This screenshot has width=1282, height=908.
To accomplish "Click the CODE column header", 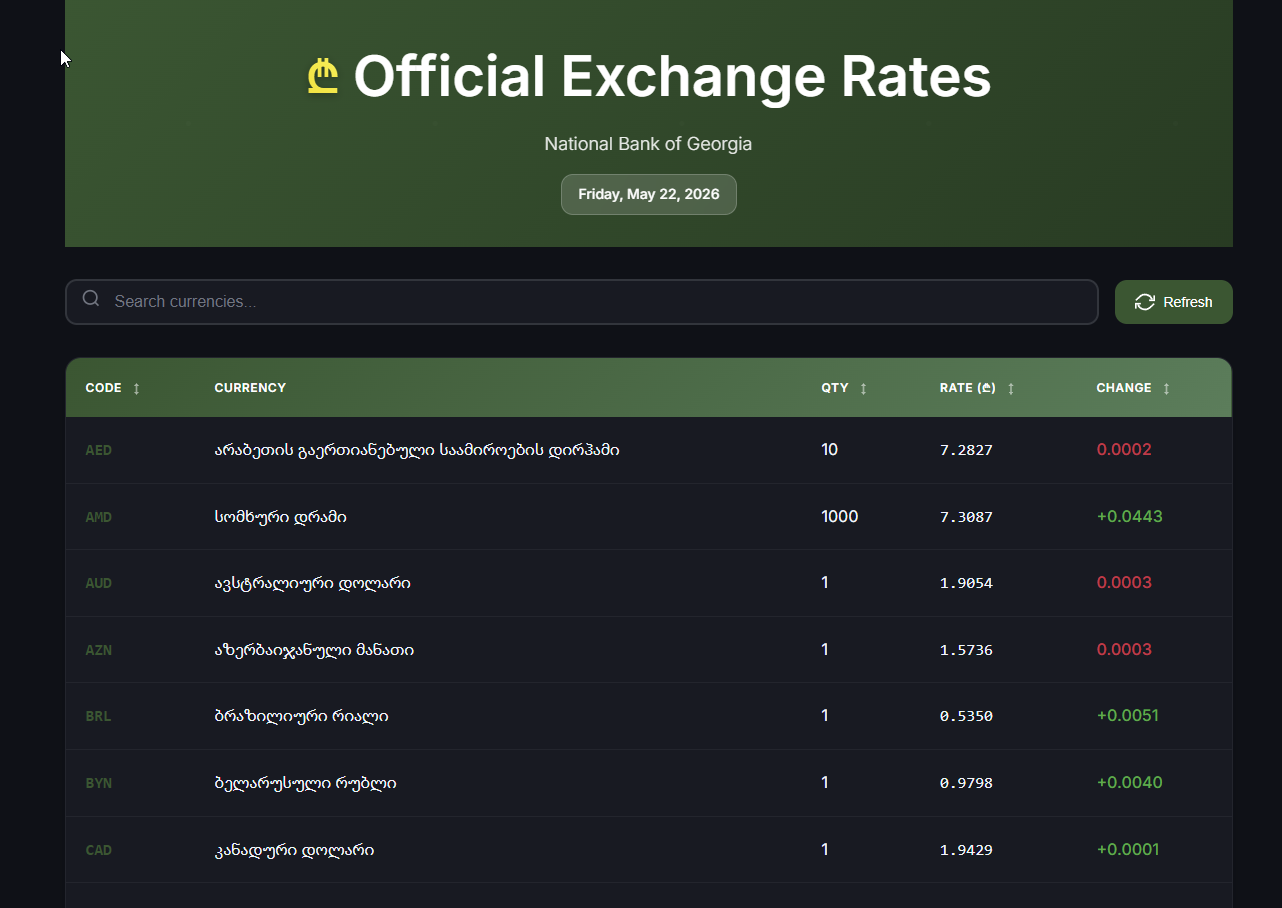I will tap(104, 388).
